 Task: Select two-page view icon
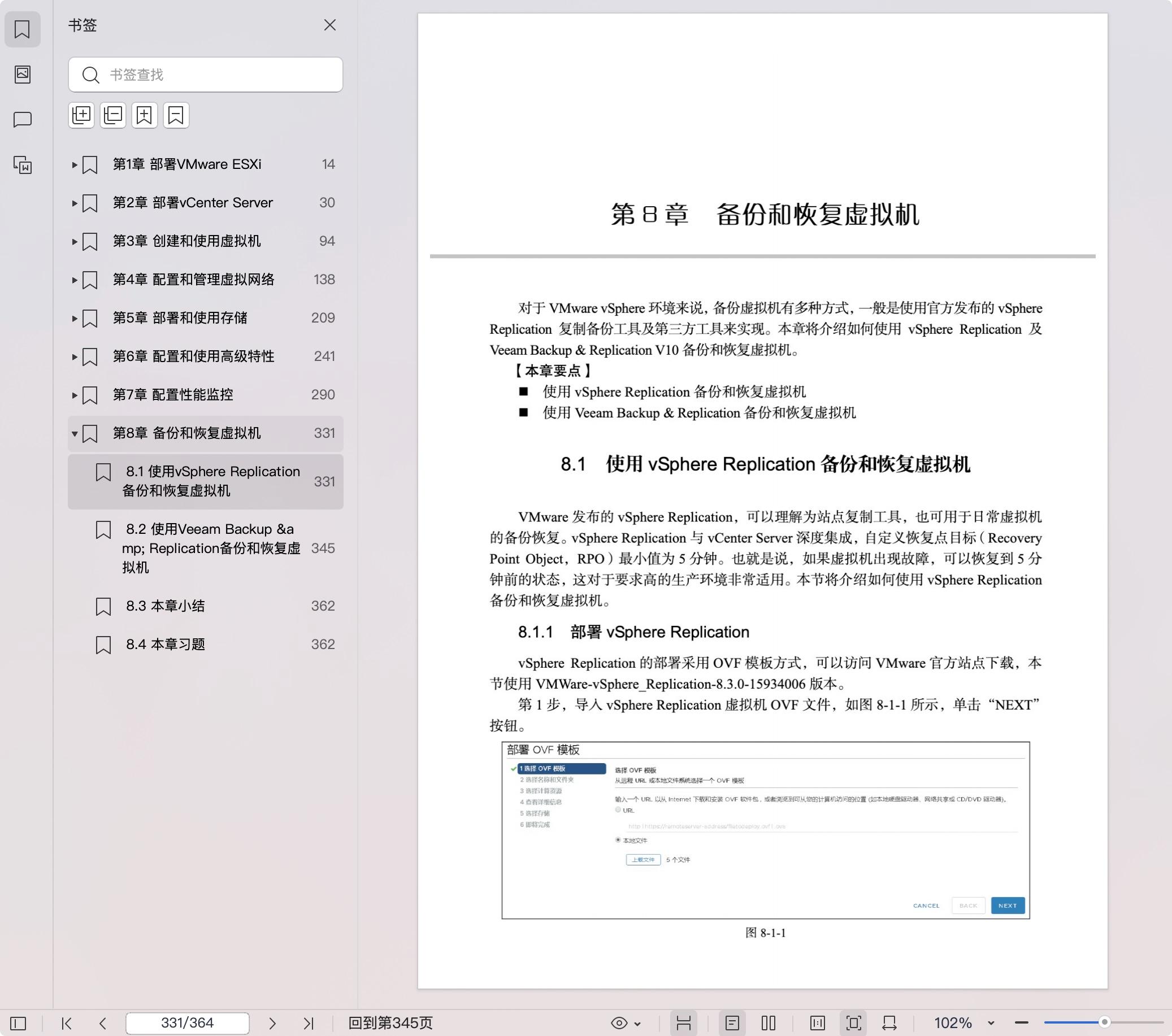(769, 1023)
